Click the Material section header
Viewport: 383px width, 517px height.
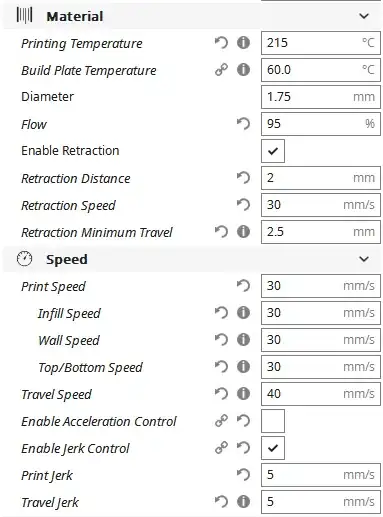point(192,16)
